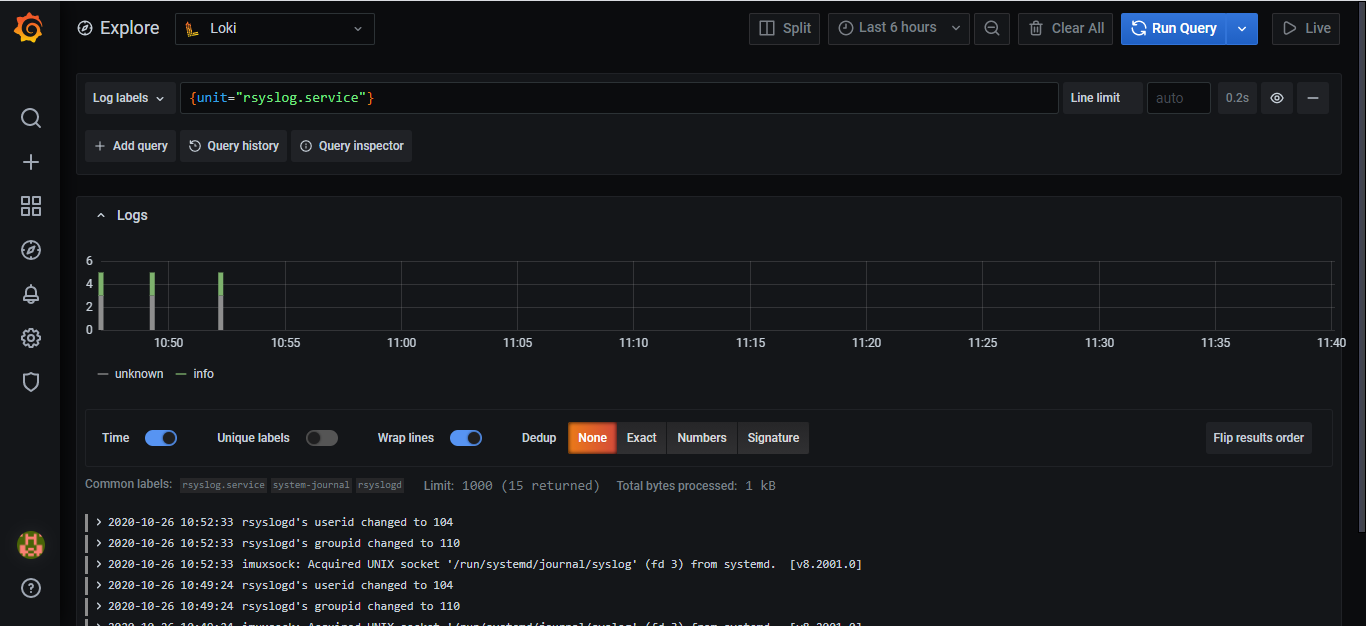This screenshot has height=626, width=1366.
Task: Click the Line limit auto input
Action: pyautogui.click(x=1178, y=98)
